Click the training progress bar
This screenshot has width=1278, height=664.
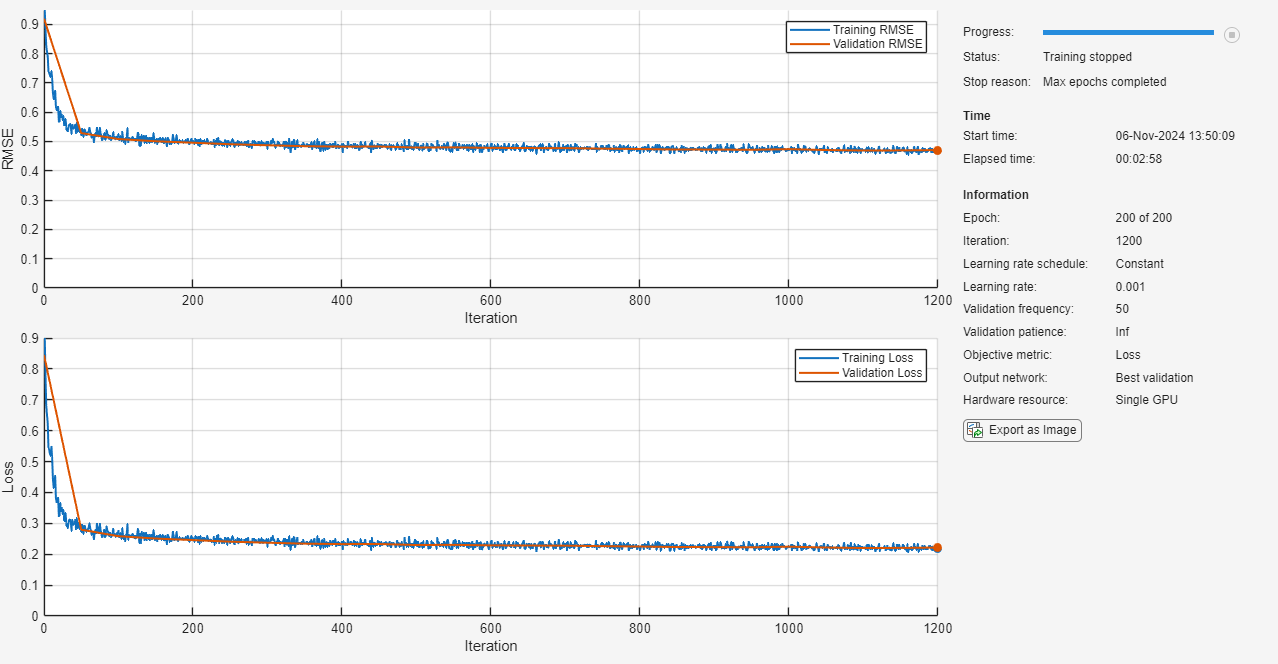coord(1128,33)
